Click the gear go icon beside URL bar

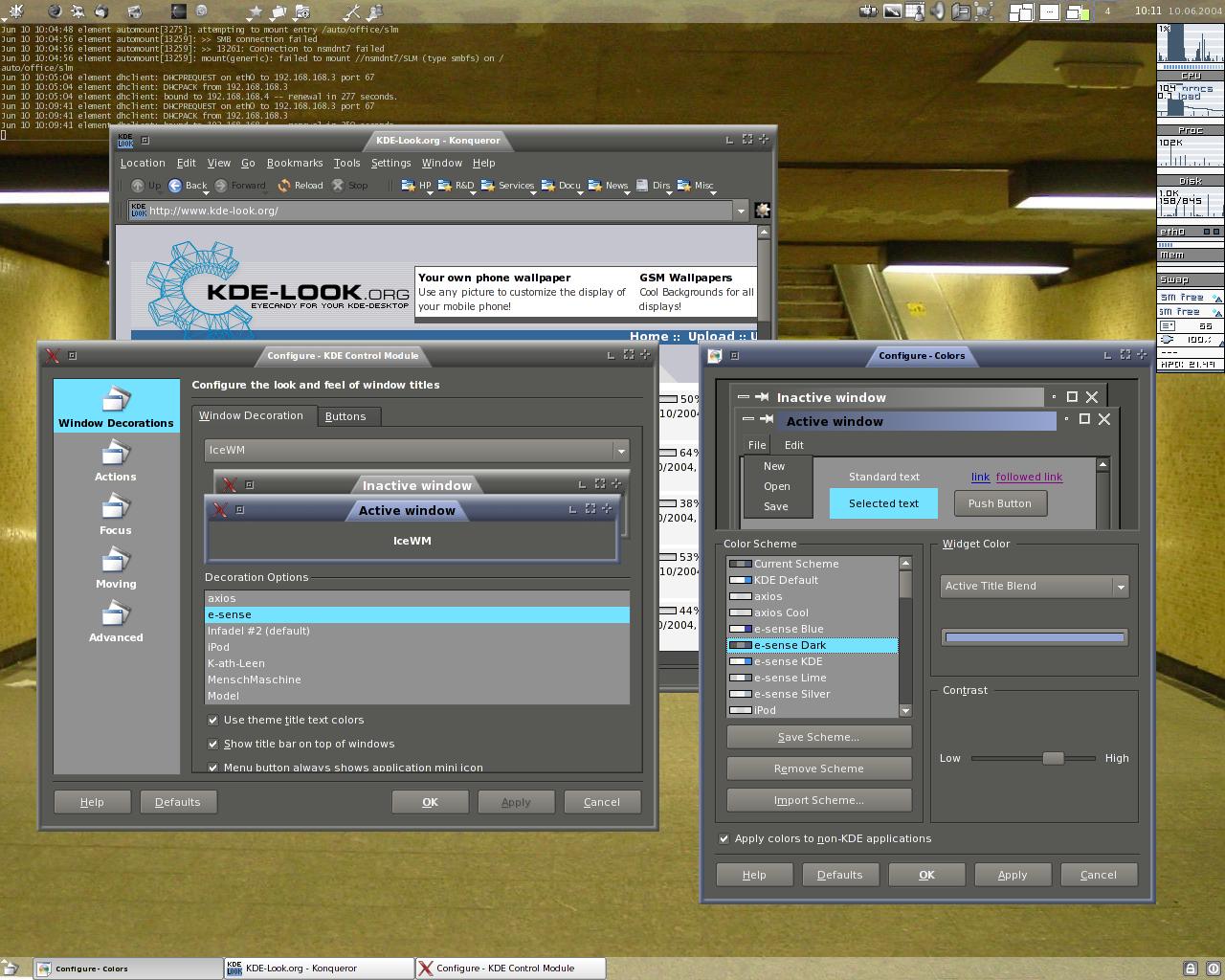(x=763, y=210)
